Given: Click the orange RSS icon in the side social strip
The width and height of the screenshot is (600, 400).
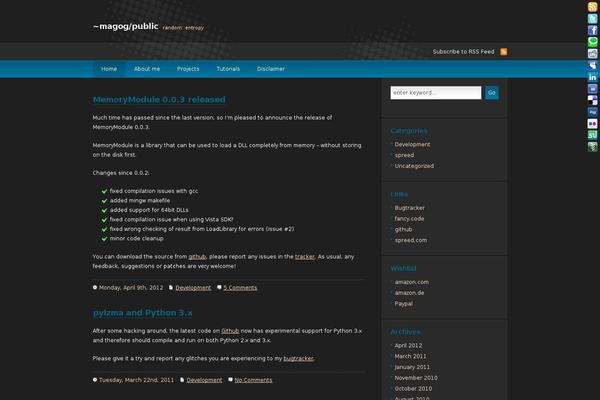Looking at the screenshot, I should tap(592, 7).
